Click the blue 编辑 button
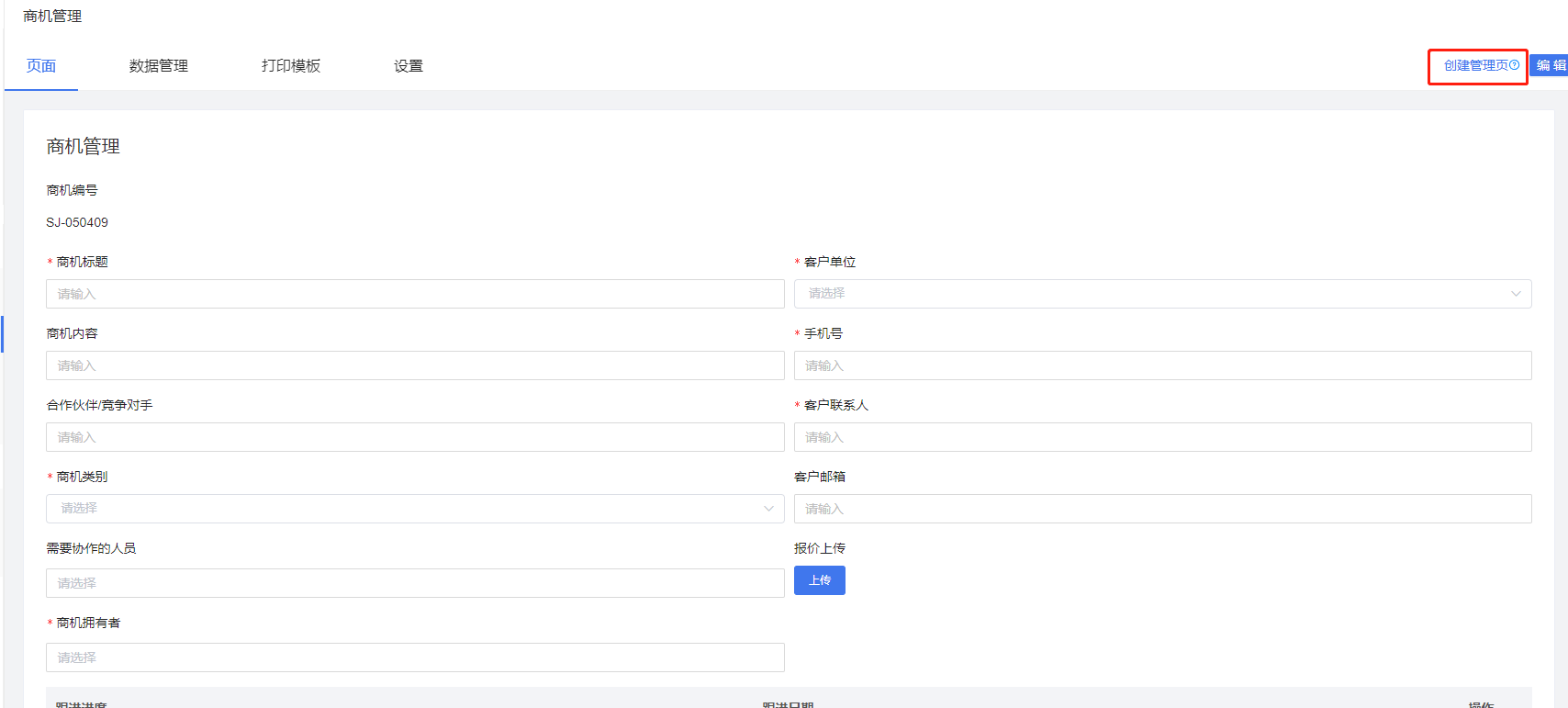The width and height of the screenshot is (1568, 708). (1550, 65)
